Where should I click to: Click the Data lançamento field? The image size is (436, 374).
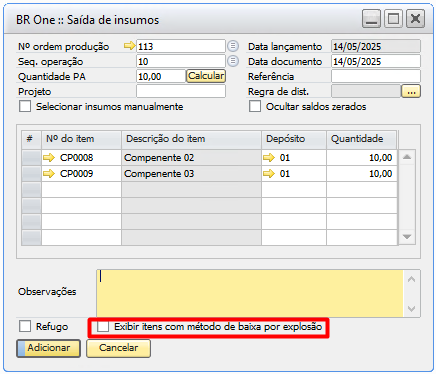376,46
